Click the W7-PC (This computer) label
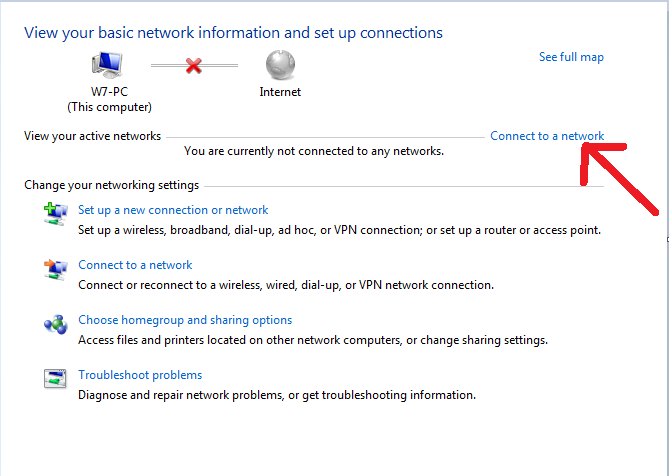 109,99
